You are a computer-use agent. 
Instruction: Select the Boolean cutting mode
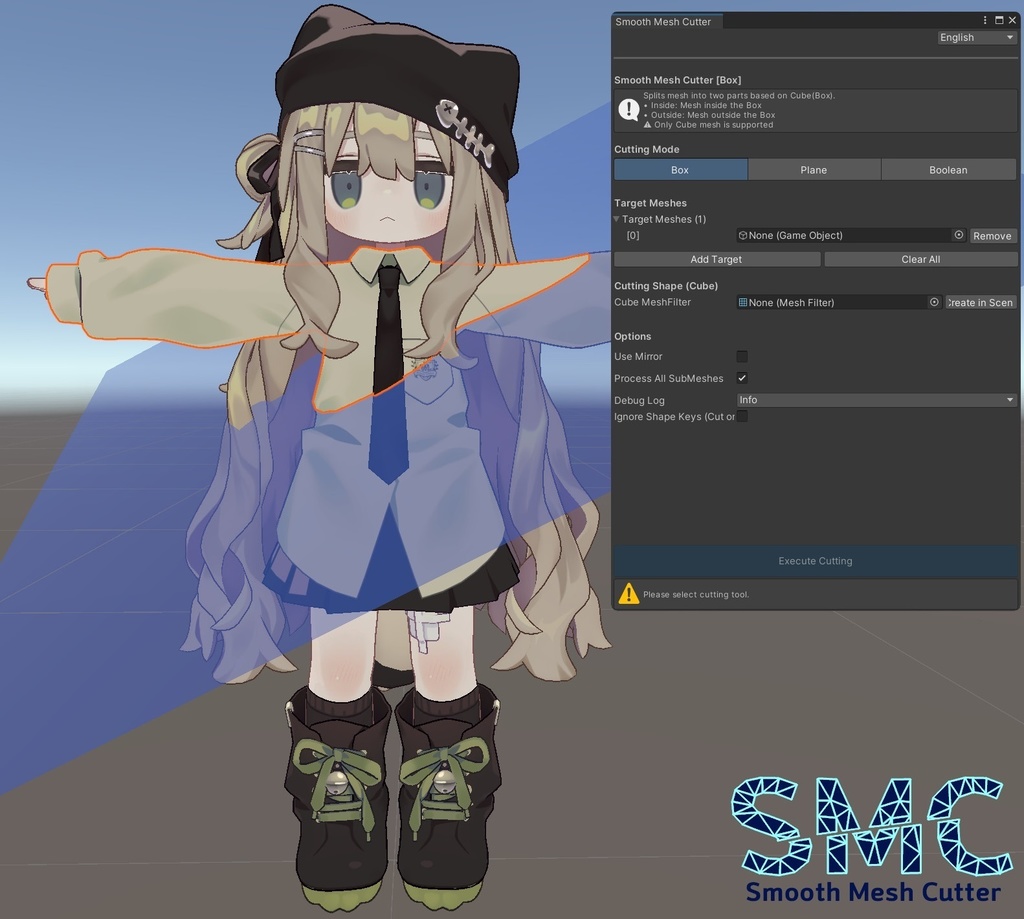[948, 169]
